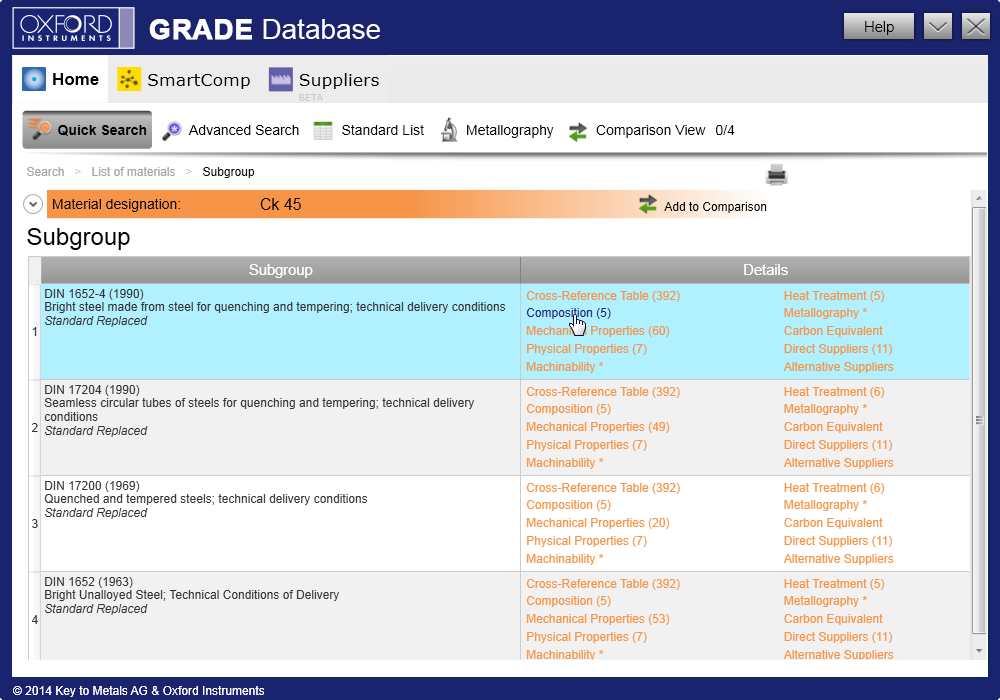The width and height of the screenshot is (1000, 700).
Task: Click the vertical scrollbar thumb
Action: pos(978,419)
